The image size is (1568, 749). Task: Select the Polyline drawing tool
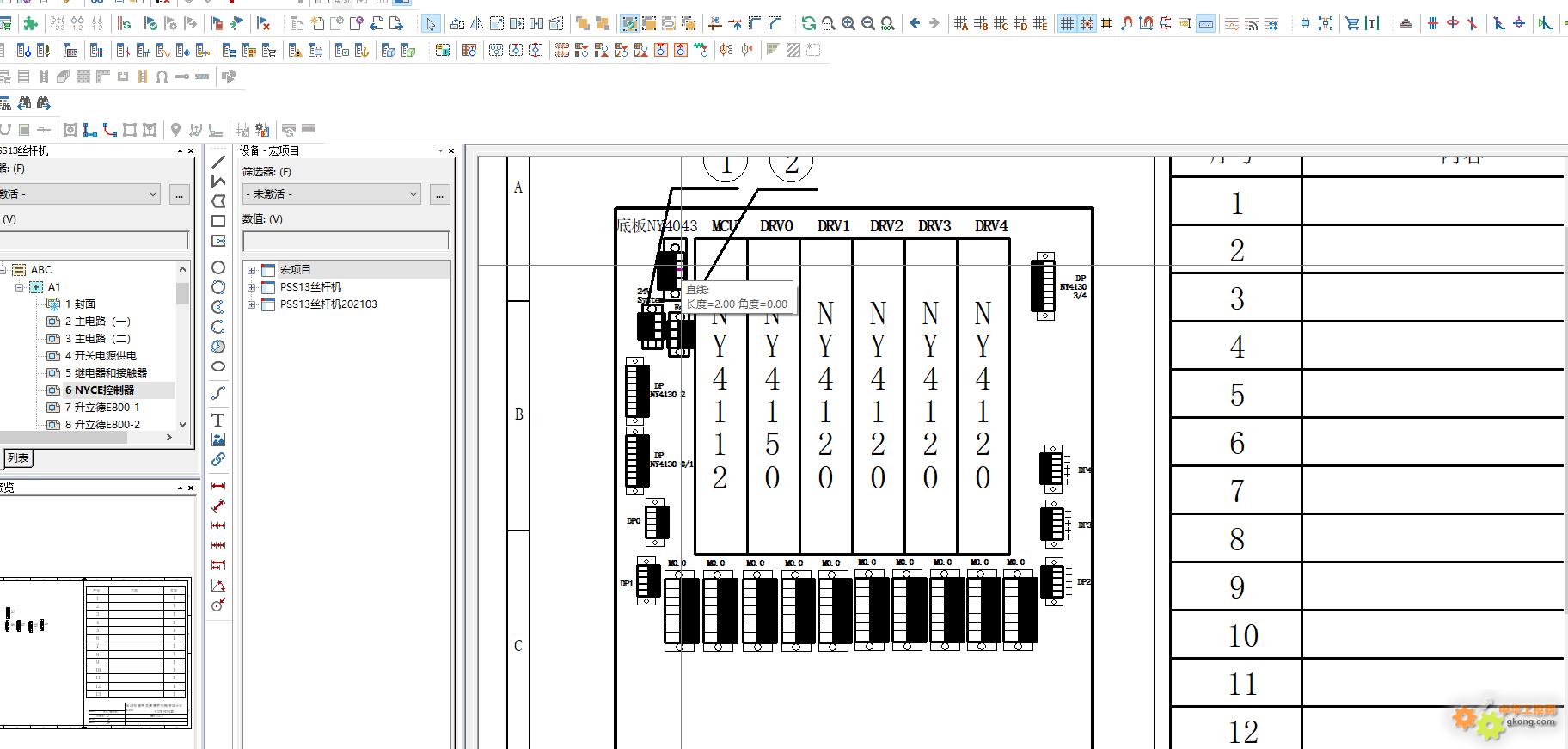pyautogui.click(x=218, y=181)
